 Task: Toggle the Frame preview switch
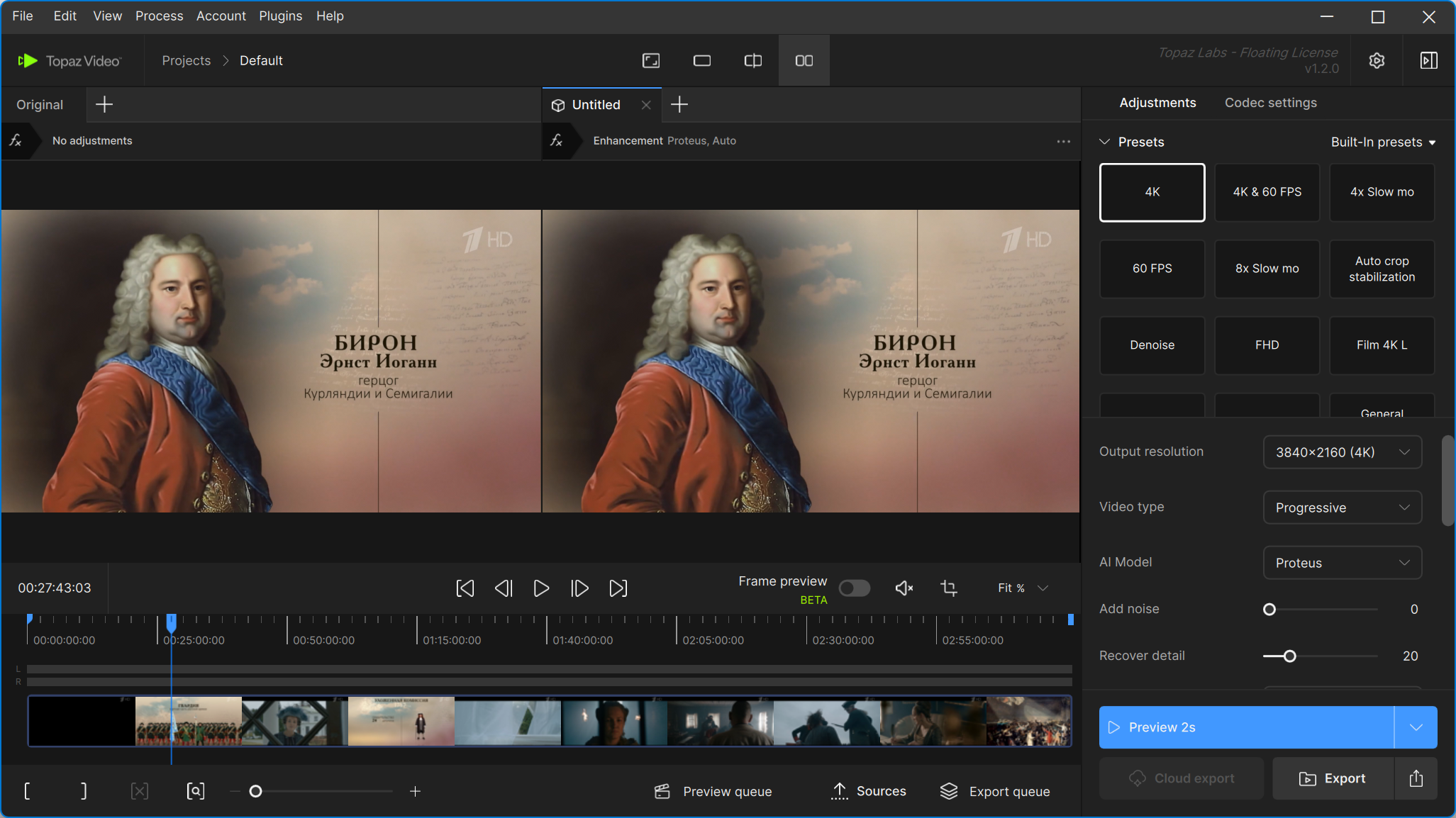point(854,588)
